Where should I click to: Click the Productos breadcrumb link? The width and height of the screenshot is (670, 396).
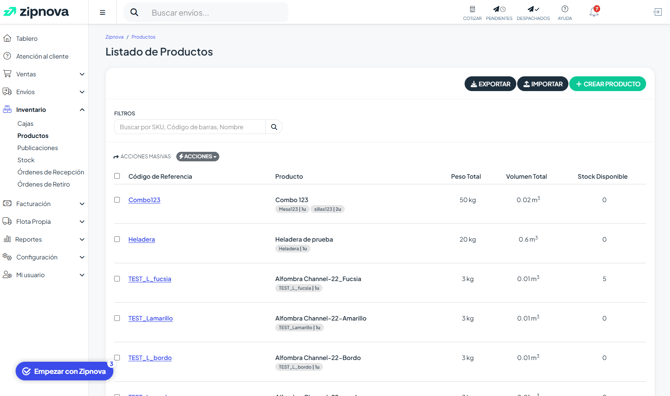143,37
